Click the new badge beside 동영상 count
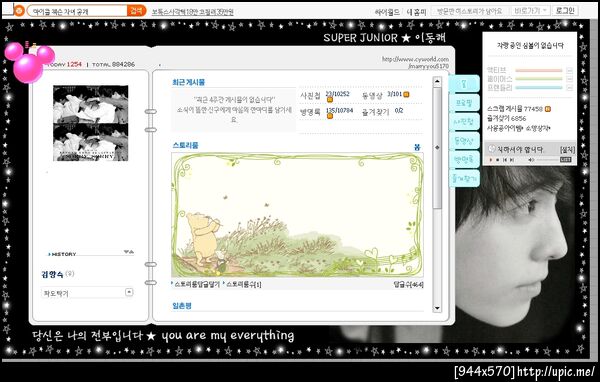Viewport: 600px width, 382px height. 406,94
